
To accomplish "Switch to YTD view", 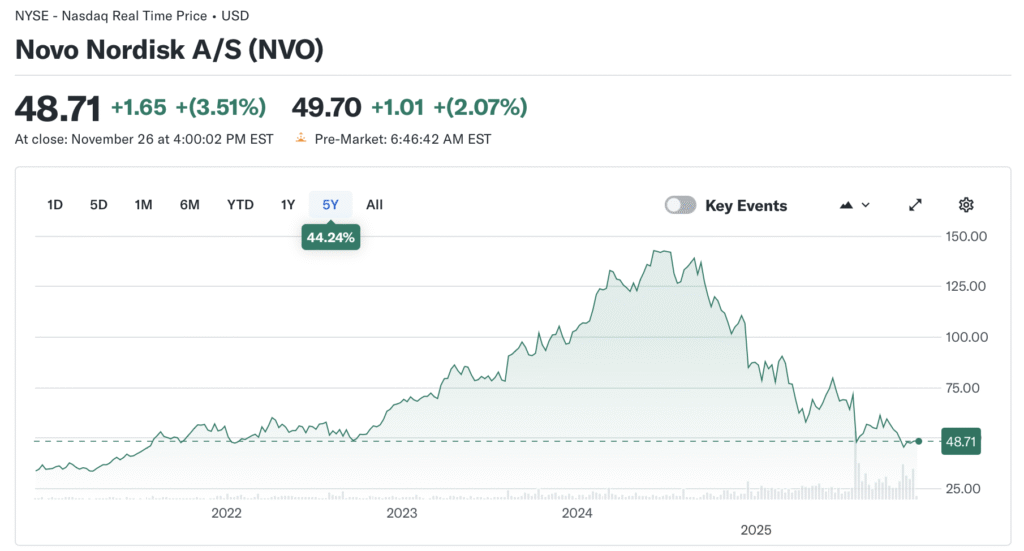I will [x=240, y=205].
